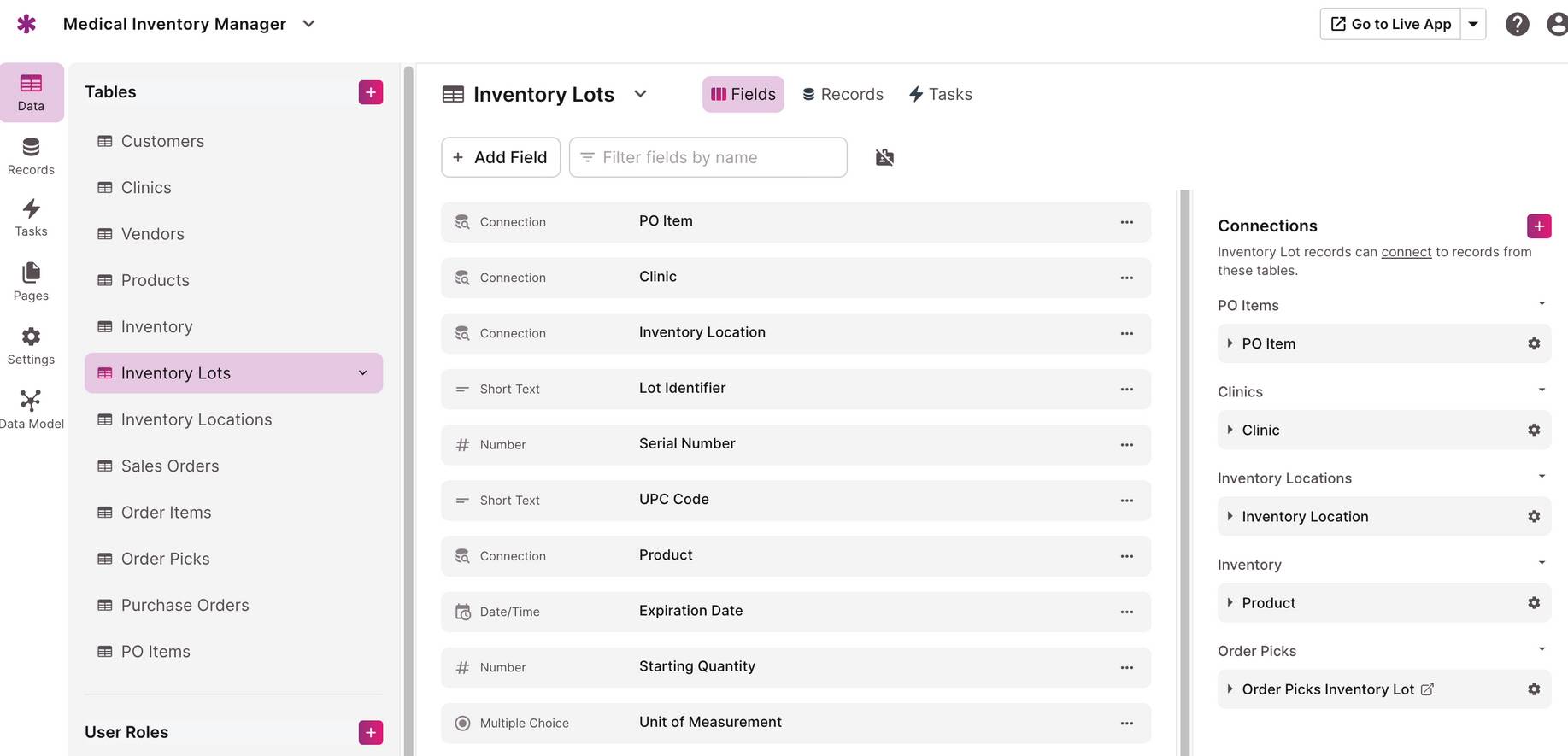Select the Clinics table
Image resolution: width=1568 pixels, height=756 pixels.
point(233,187)
